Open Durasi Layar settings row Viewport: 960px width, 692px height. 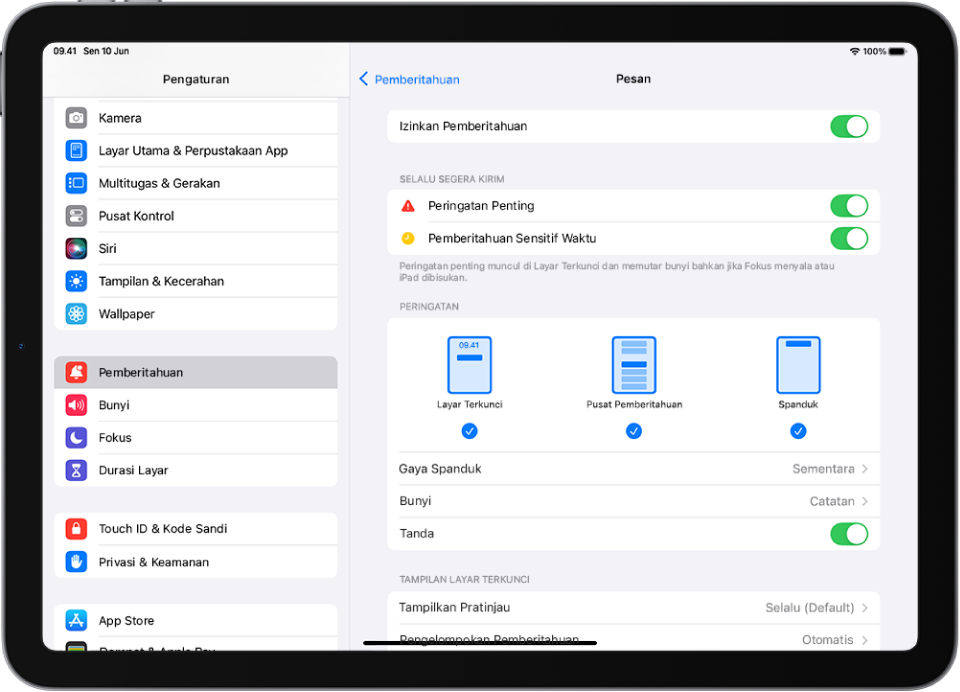click(x=196, y=470)
